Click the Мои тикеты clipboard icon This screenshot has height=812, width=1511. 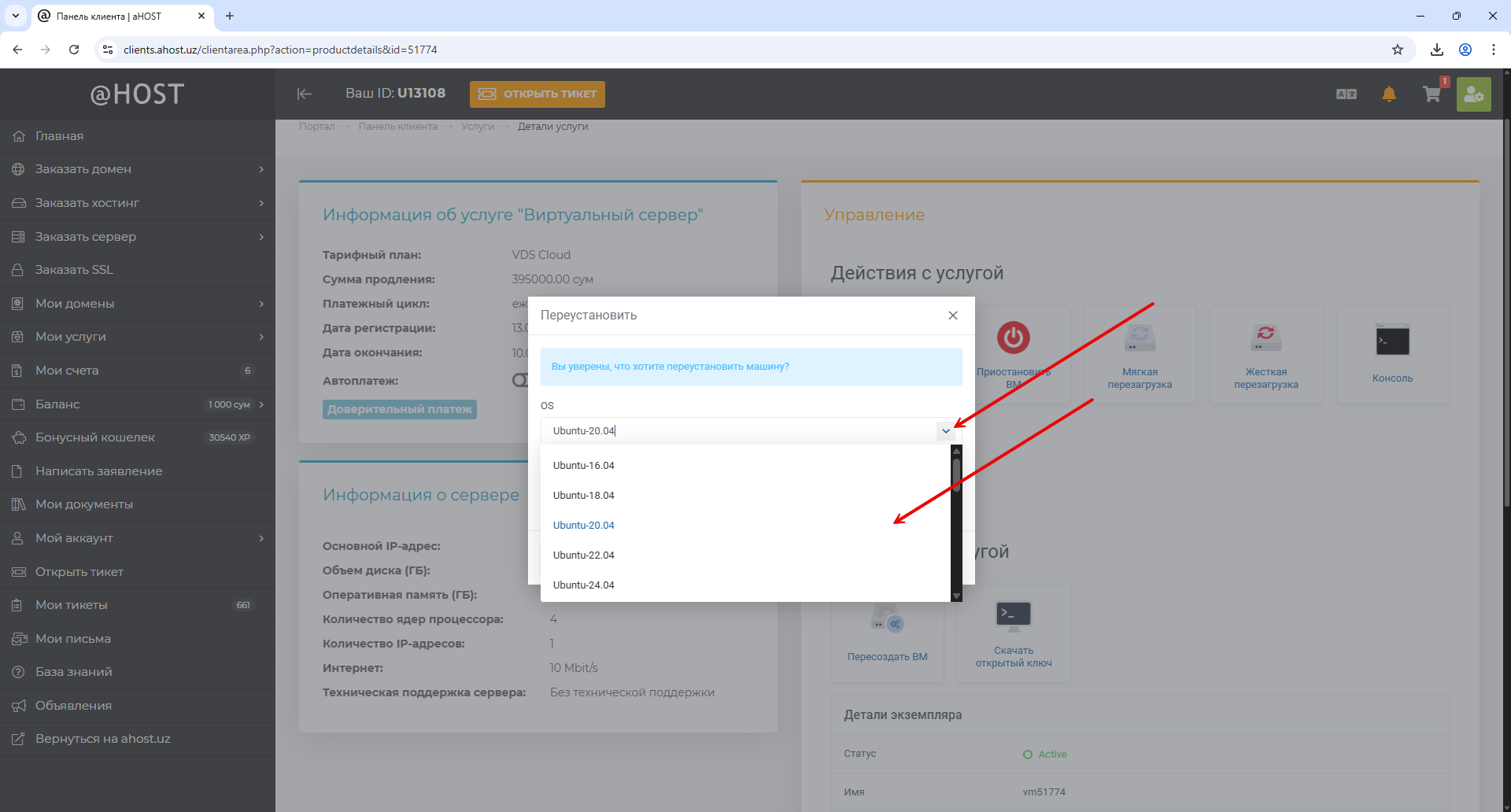[17, 605]
